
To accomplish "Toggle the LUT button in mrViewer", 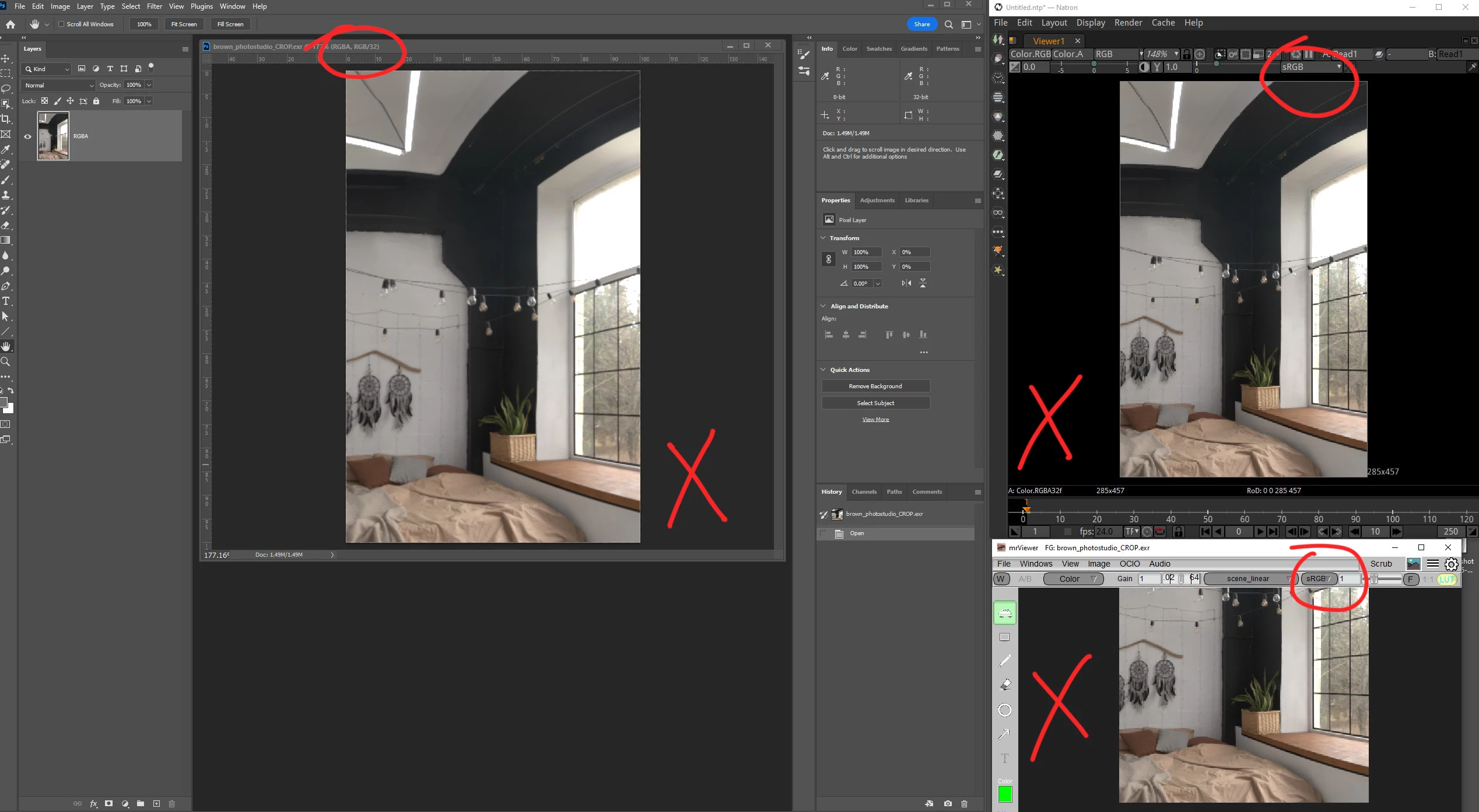I will tap(1446, 579).
